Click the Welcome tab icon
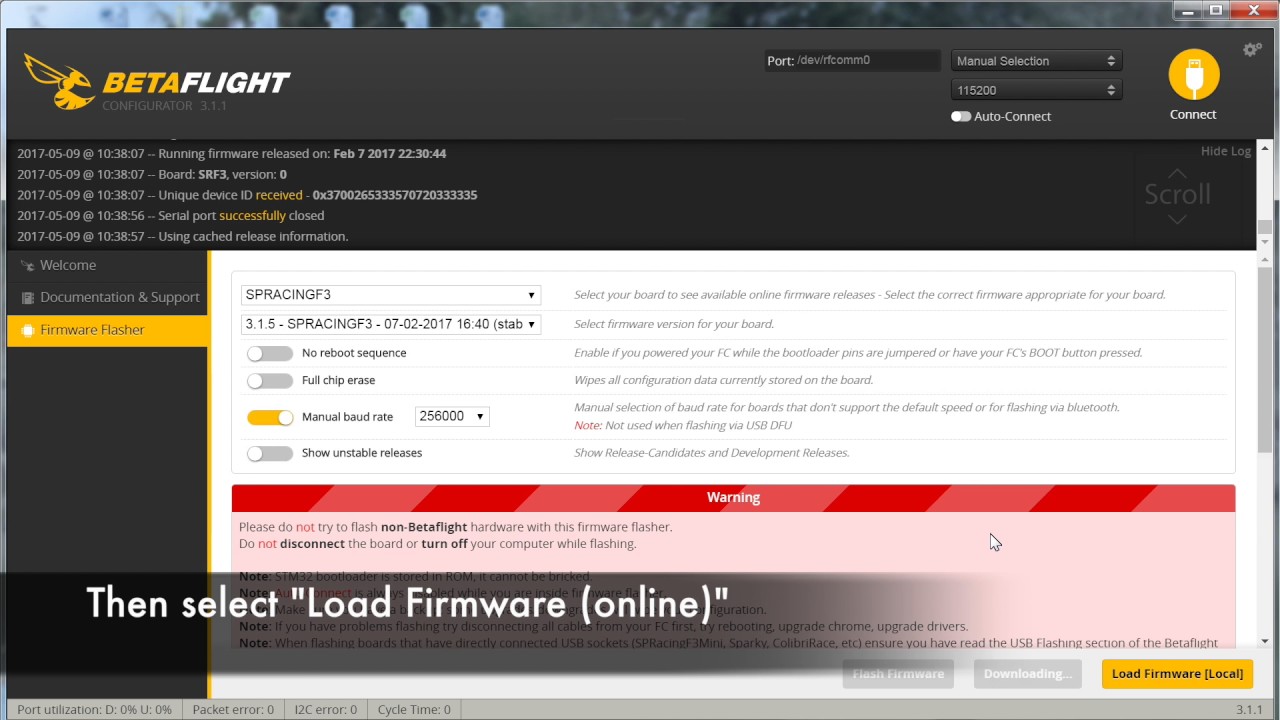Viewport: 1280px width, 720px height. coord(28,266)
